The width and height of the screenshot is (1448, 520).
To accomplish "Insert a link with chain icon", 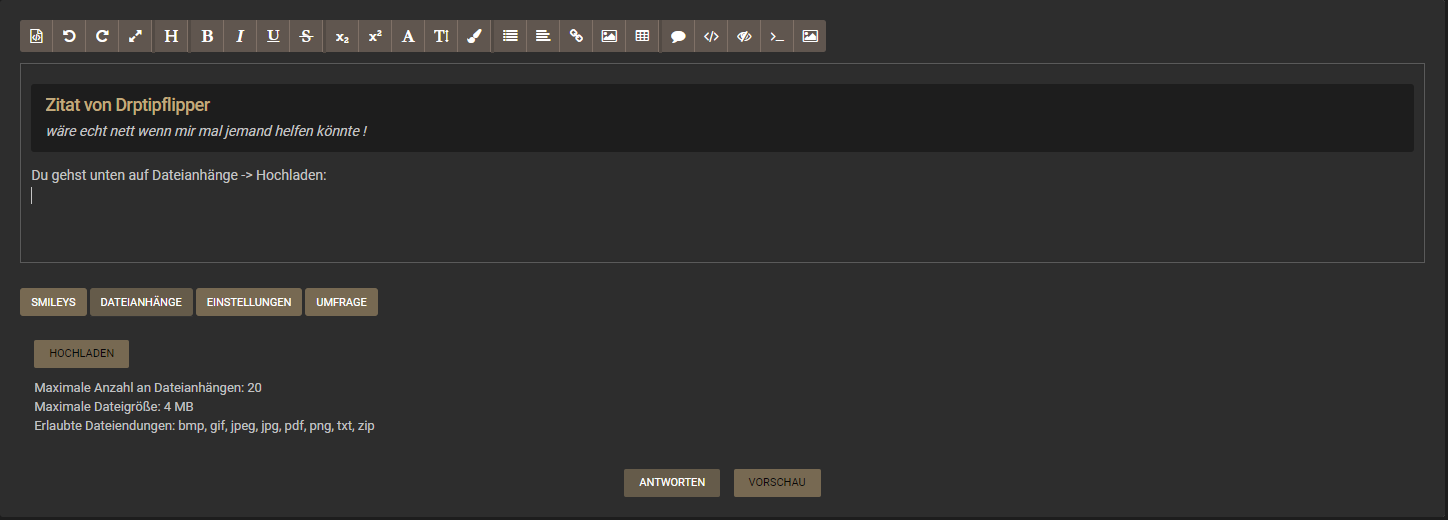I will (x=576, y=36).
